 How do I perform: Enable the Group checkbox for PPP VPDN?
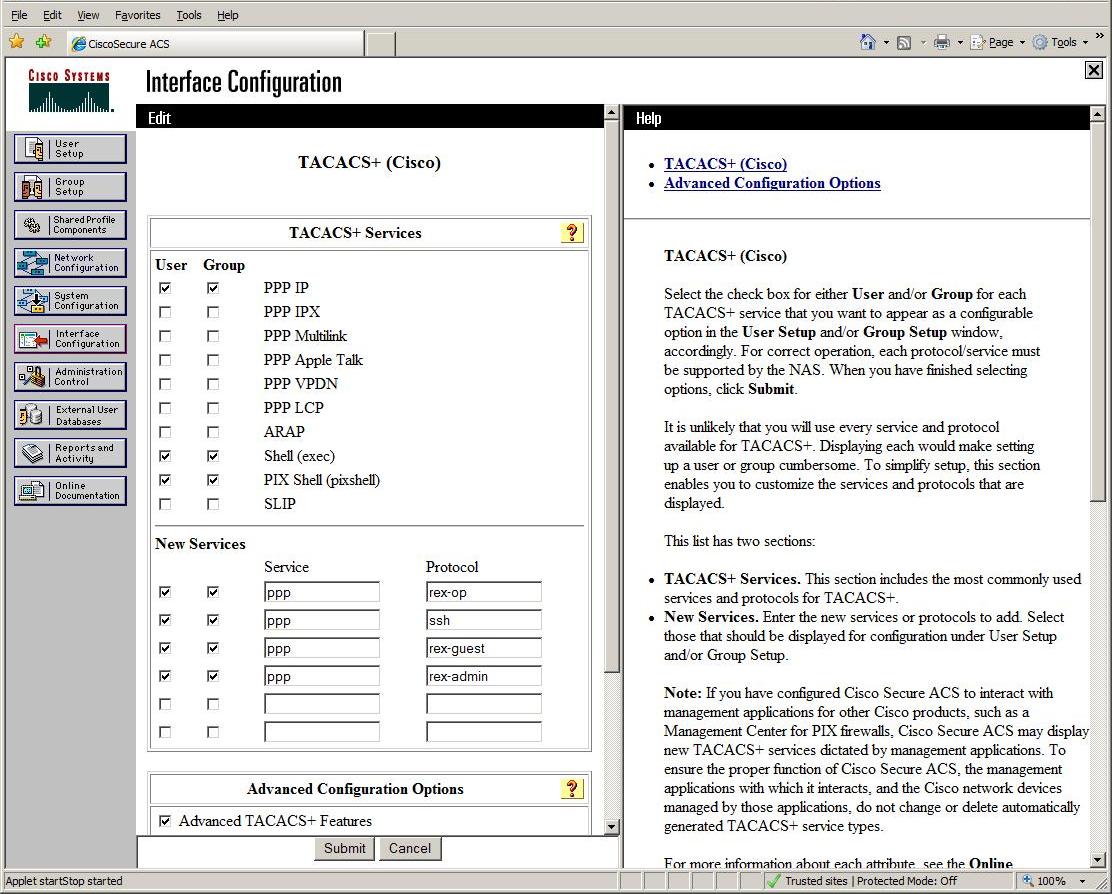(213, 384)
